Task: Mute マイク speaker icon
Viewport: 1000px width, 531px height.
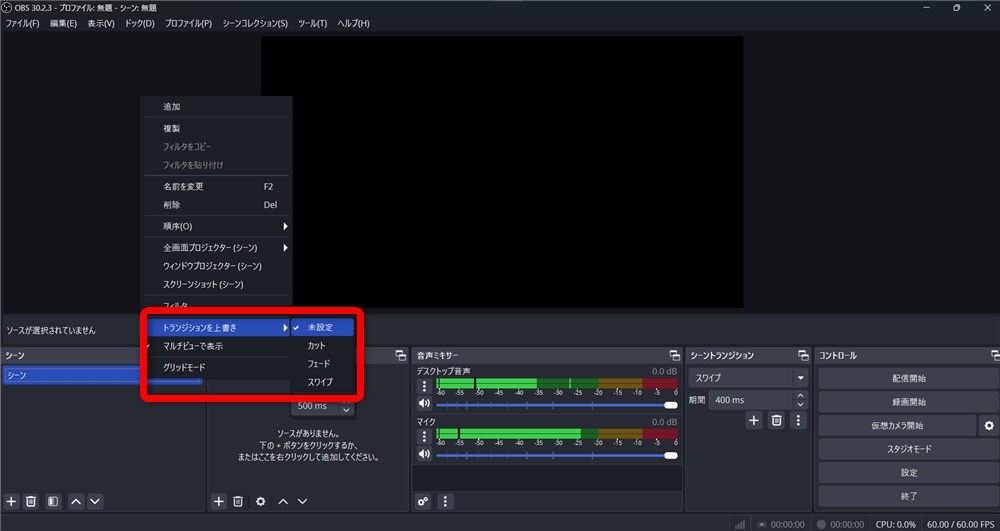Action: click(424, 454)
